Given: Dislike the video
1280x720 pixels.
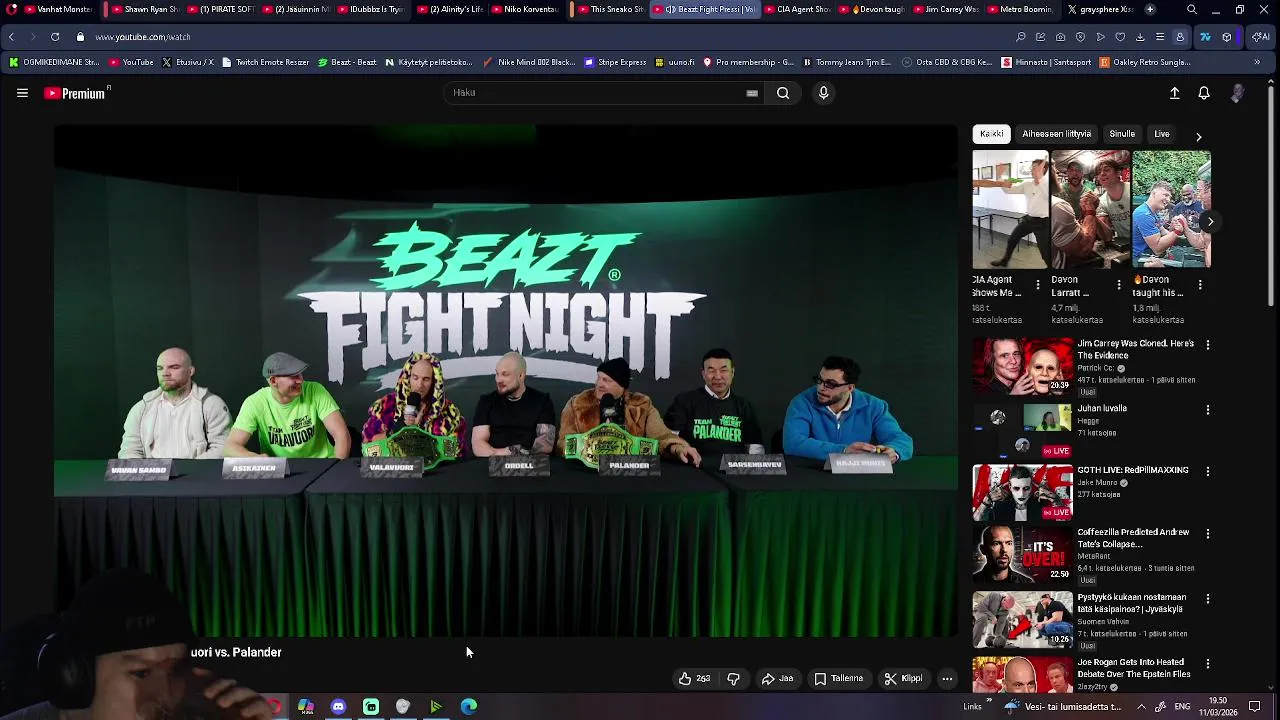Looking at the screenshot, I should [x=733, y=678].
